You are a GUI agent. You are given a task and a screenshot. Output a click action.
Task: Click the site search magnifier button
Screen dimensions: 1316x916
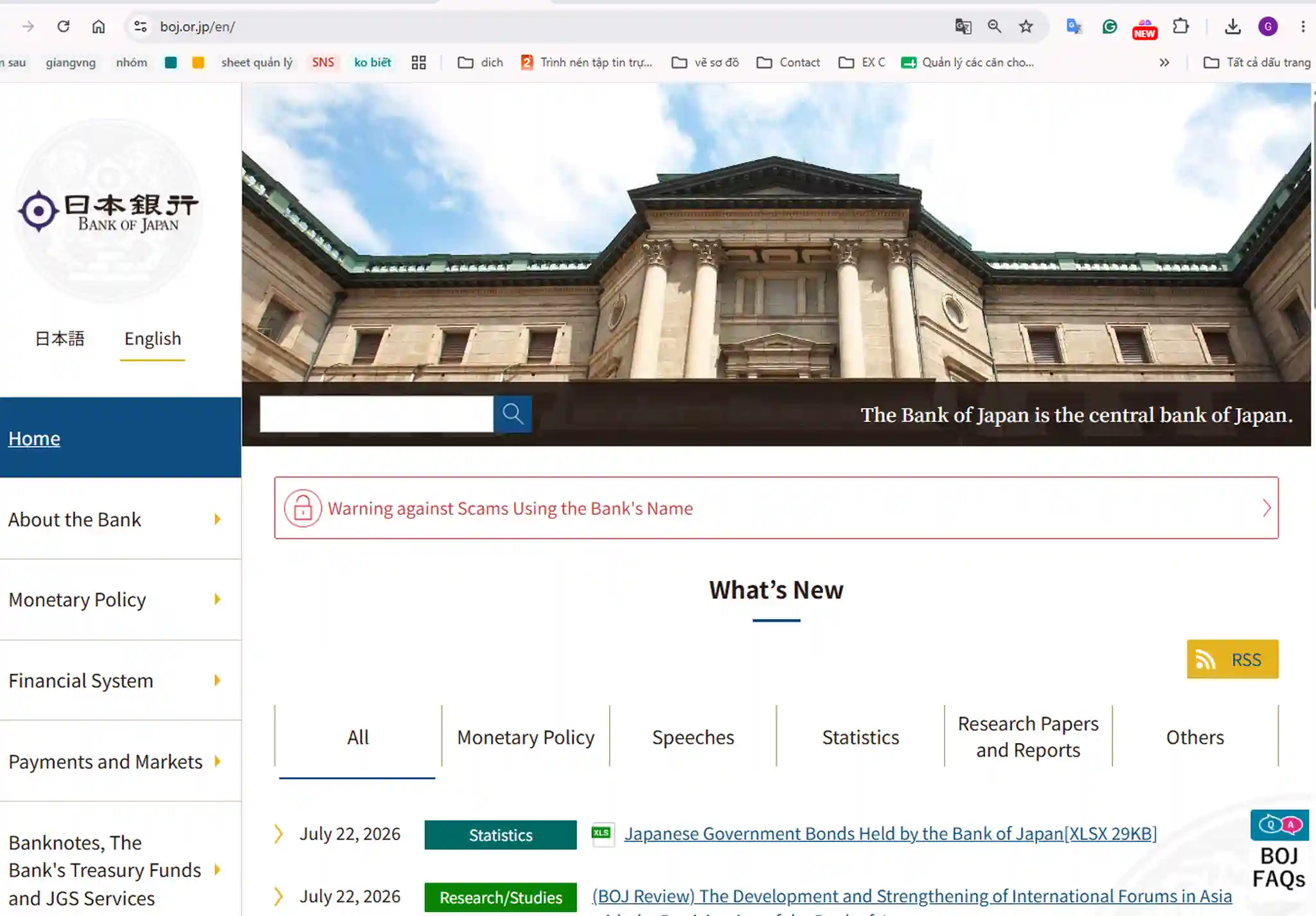(512, 413)
